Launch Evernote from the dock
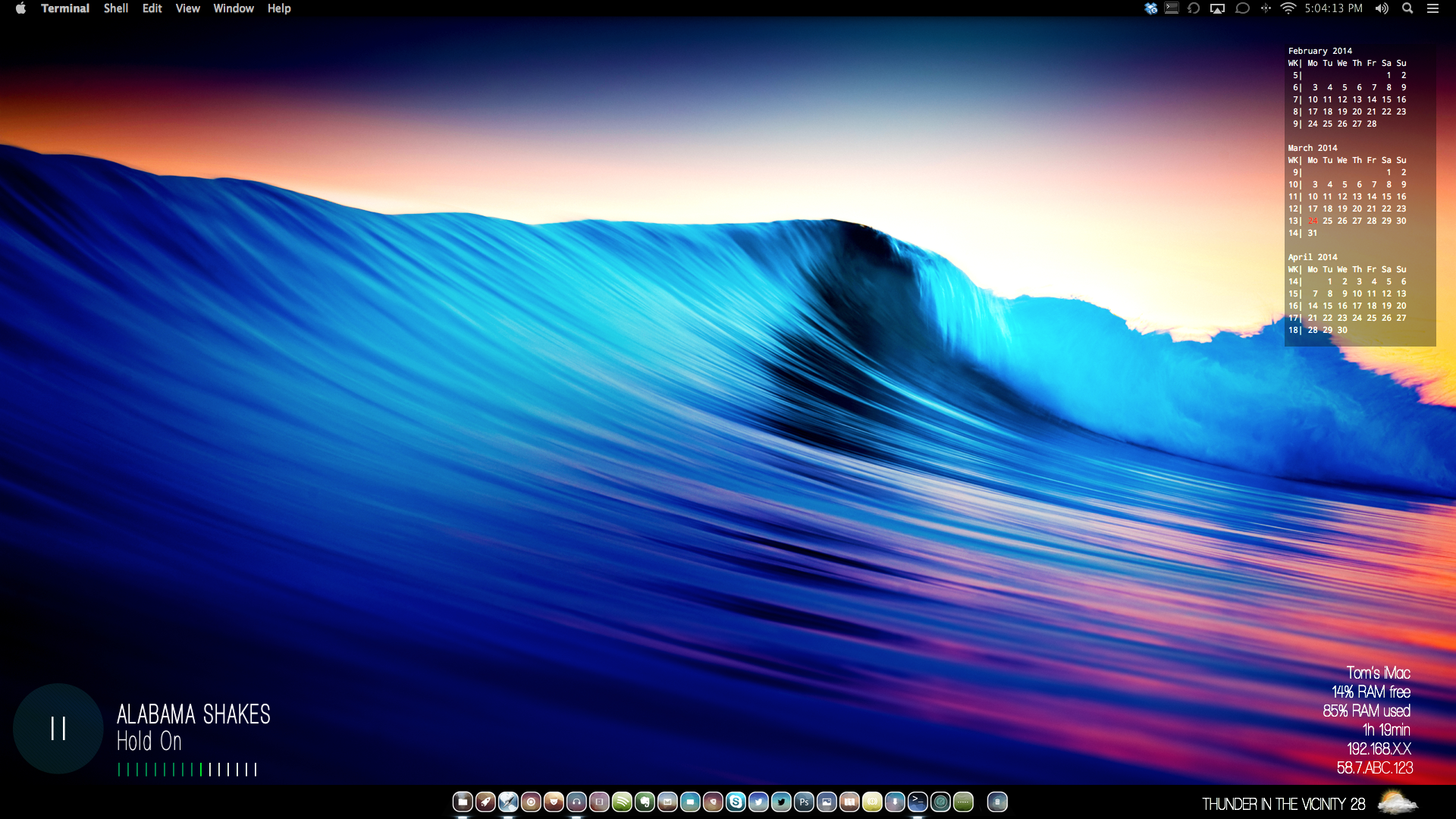The width and height of the screenshot is (1456, 819). tap(645, 802)
